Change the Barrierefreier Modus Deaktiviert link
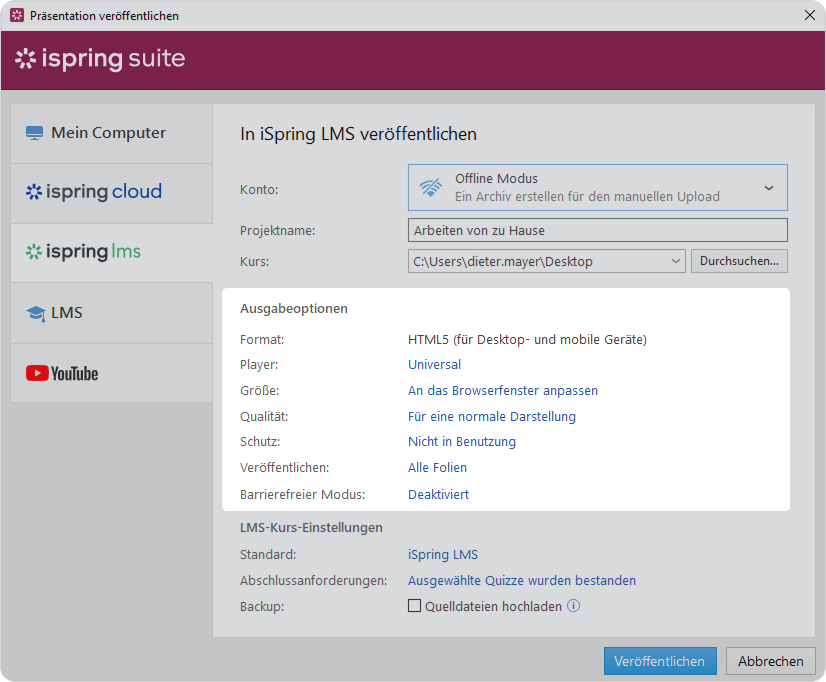This screenshot has width=826, height=682. pos(438,495)
